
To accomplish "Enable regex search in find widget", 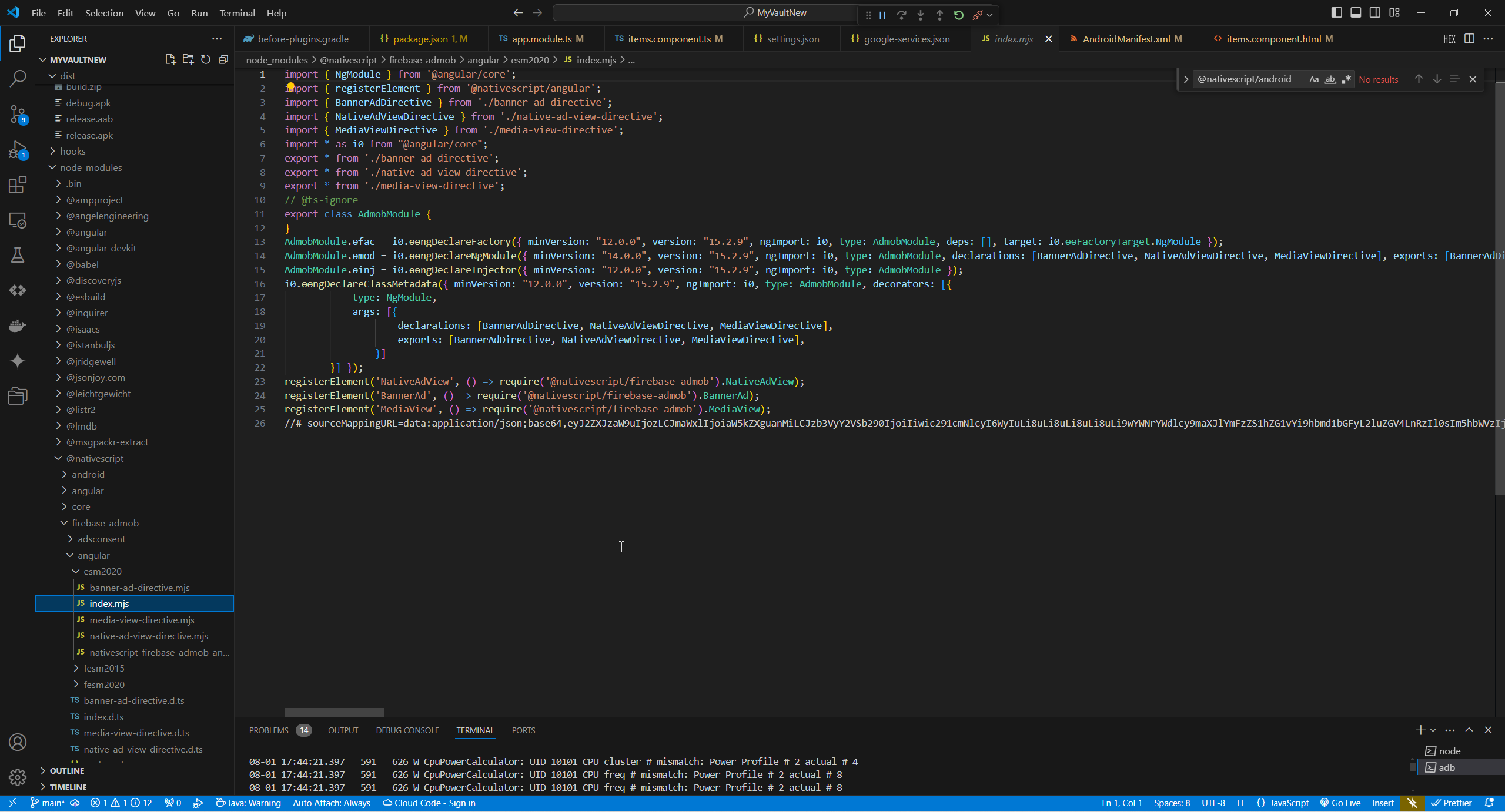I will (1347, 79).
